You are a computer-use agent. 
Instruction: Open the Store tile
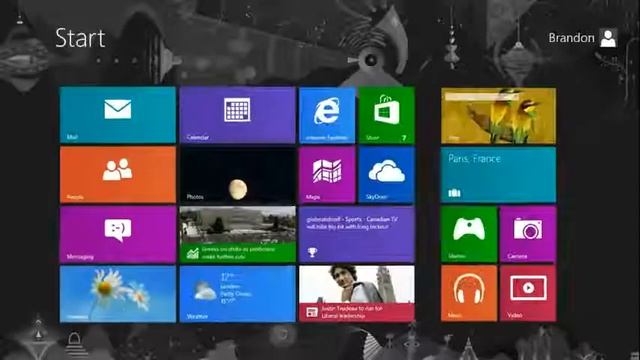[x=387, y=115]
